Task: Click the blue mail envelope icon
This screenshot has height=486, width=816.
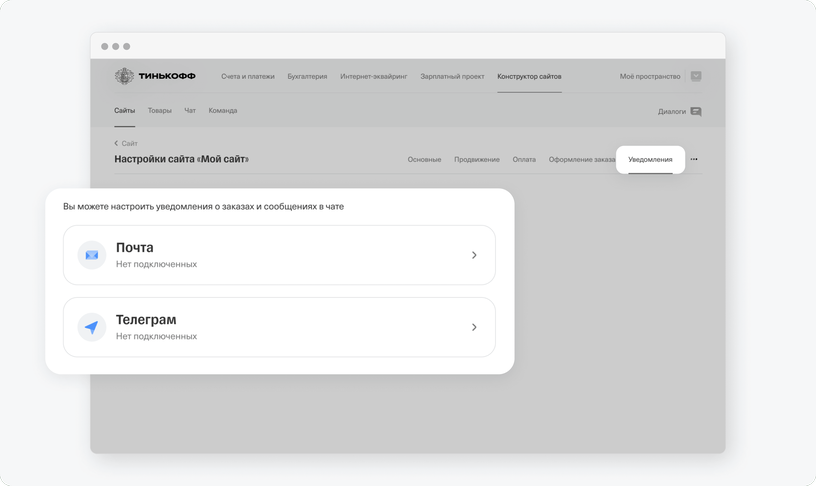Action: coord(92,255)
